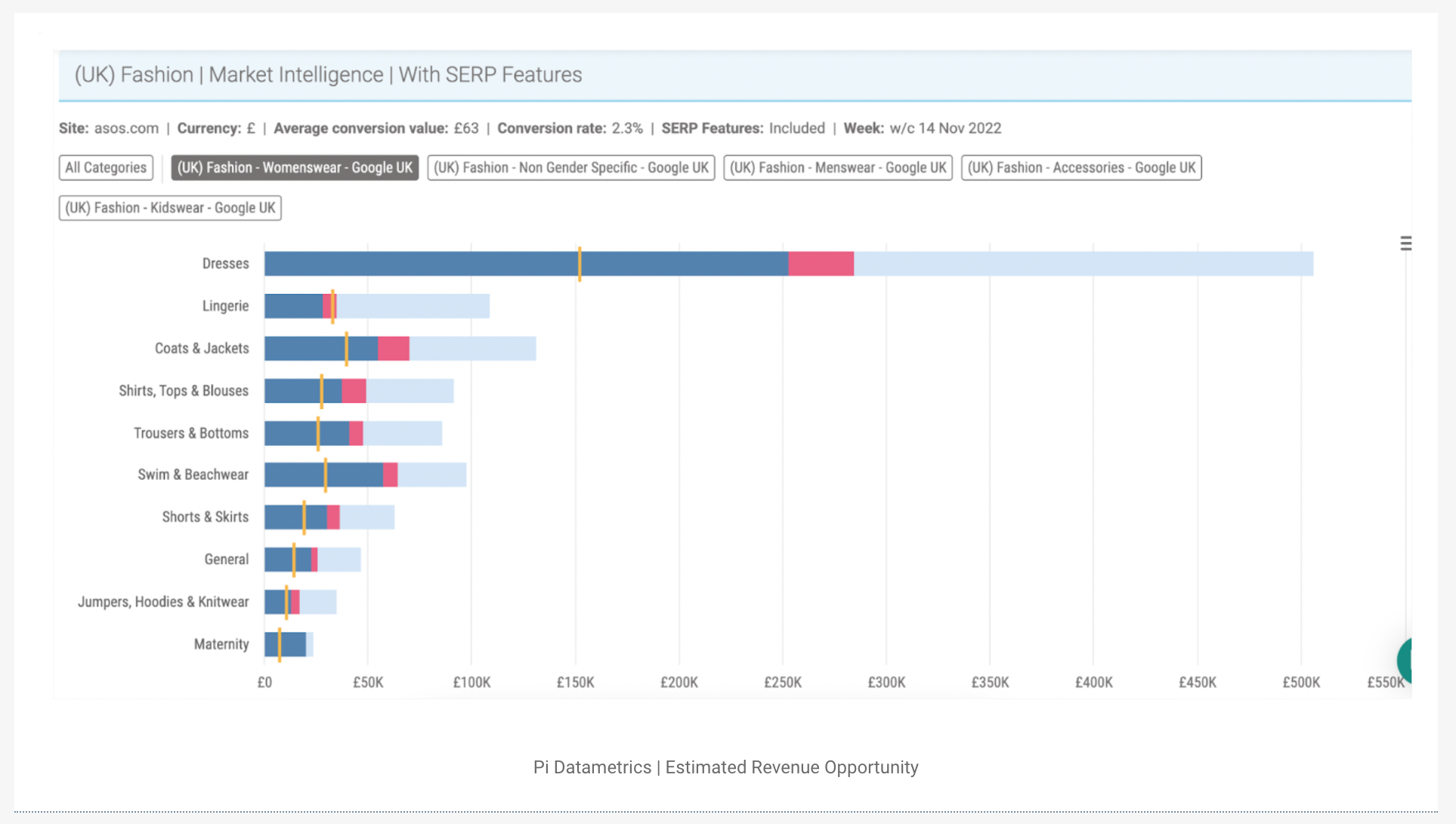The width and height of the screenshot is (1456, 824).
Task: Select the All Categories filter
Action: coord(105,167)
